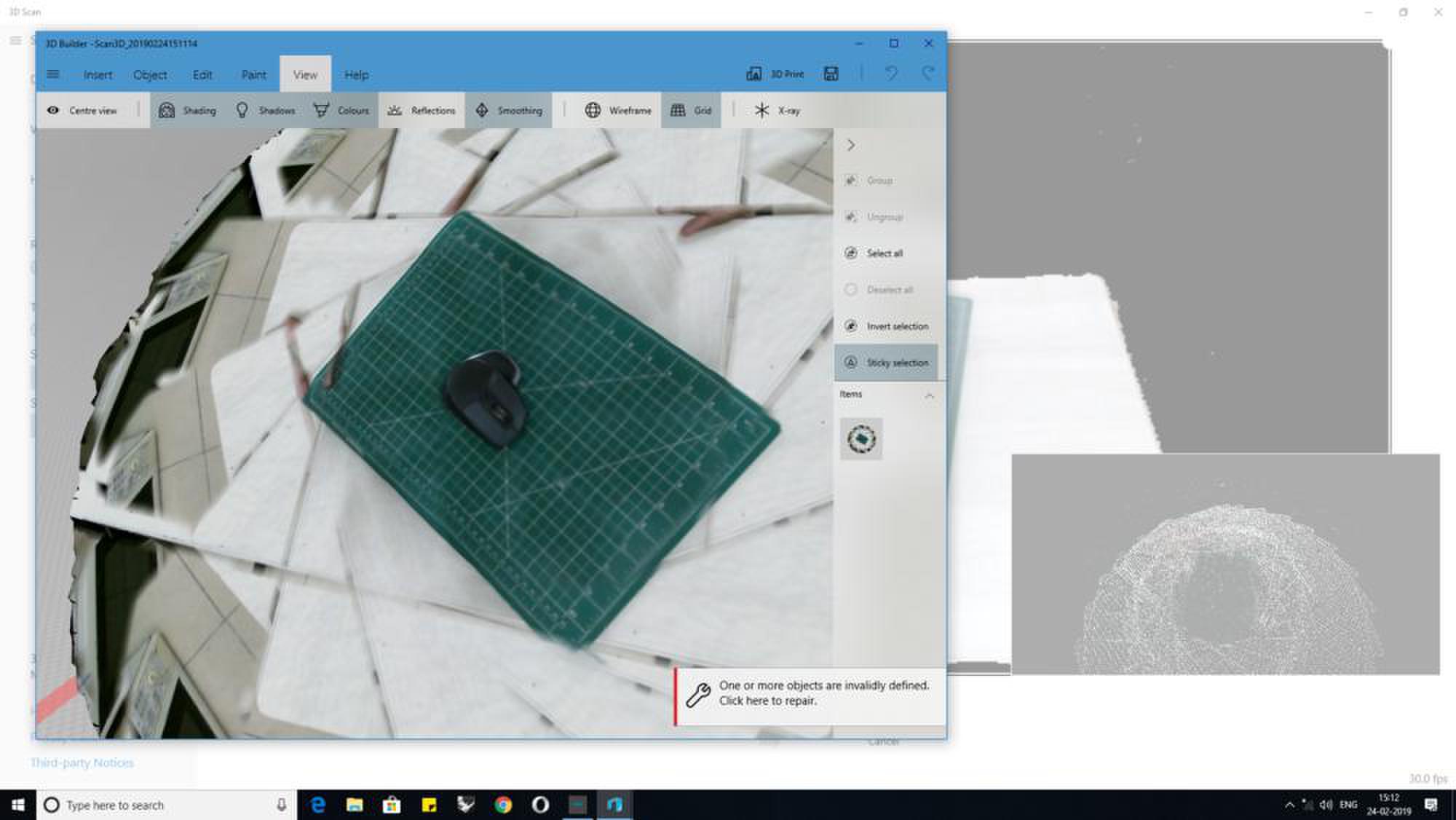This screenshot has width=1456, height=820.
Task: Click the Grid icon
Action: 678,111
